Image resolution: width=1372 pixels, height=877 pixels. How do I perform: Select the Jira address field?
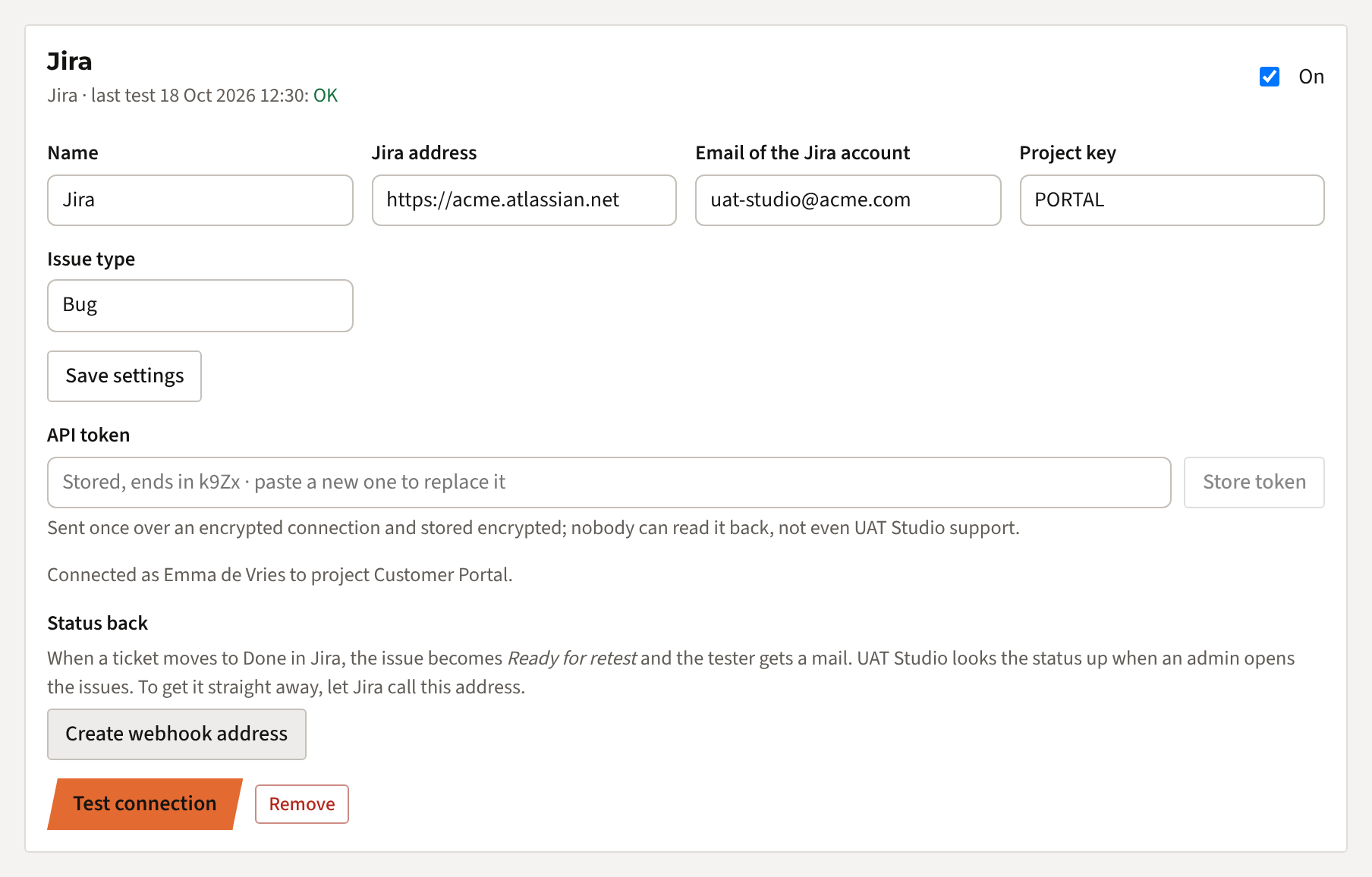click(524, 200)
